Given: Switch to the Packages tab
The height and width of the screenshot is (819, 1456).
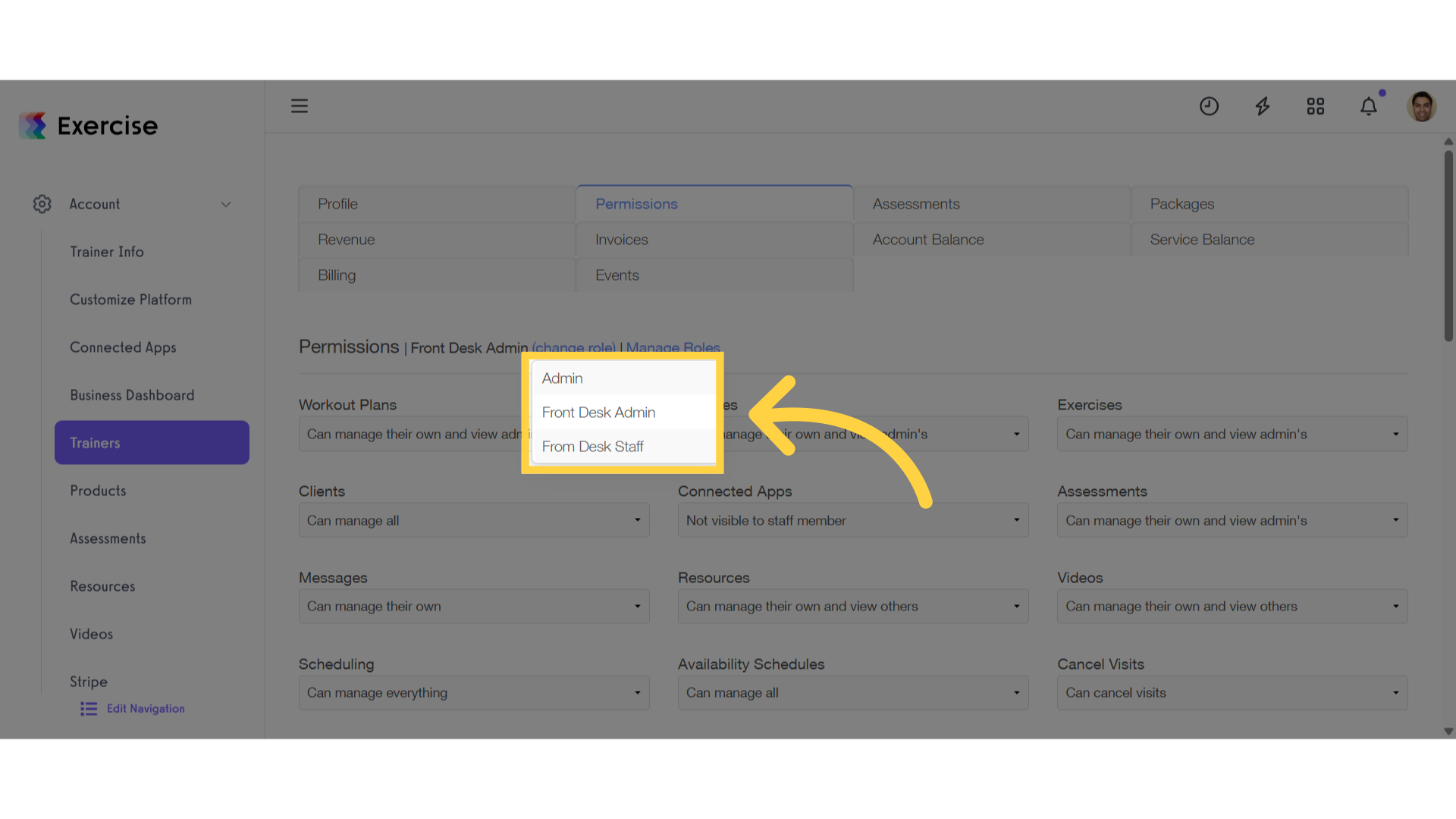Looking at the screenshot, I should click(x=1269, y=204).
